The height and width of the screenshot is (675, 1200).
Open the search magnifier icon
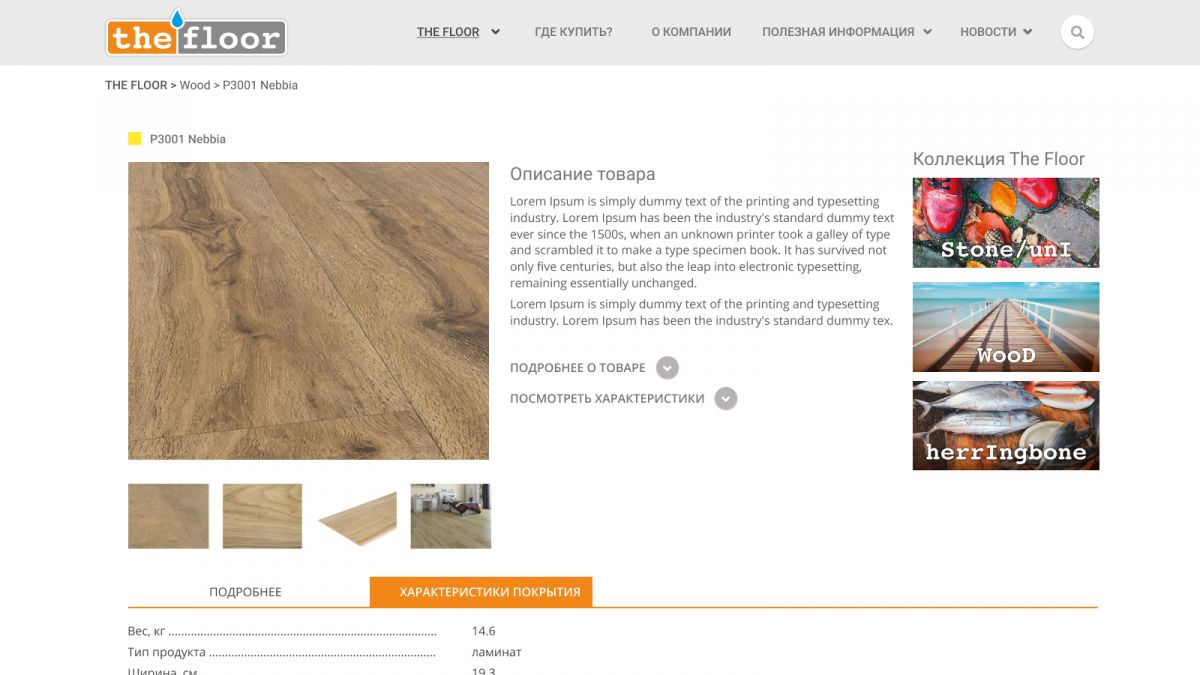tap(1077, 32)
